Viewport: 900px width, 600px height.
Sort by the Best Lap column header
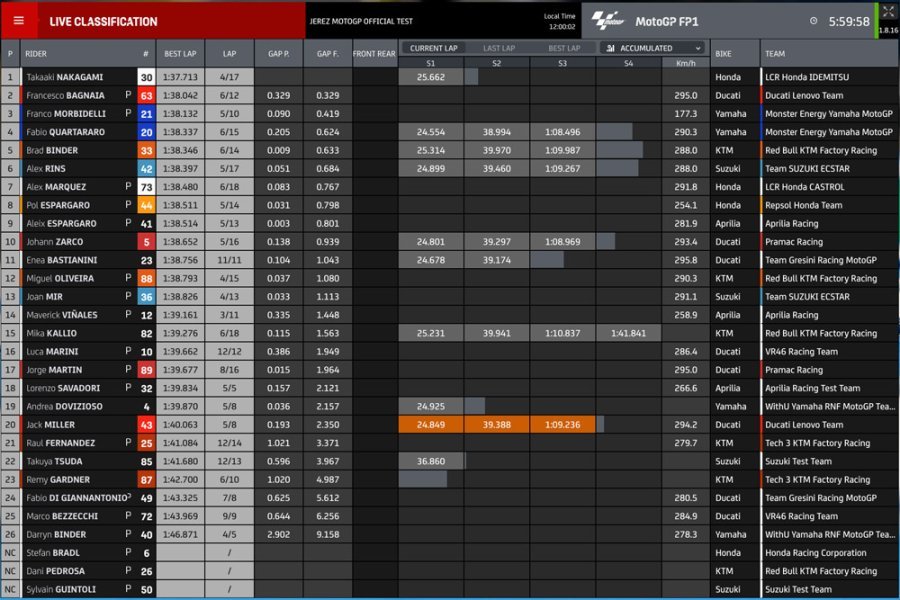click(x=180, y=54)
